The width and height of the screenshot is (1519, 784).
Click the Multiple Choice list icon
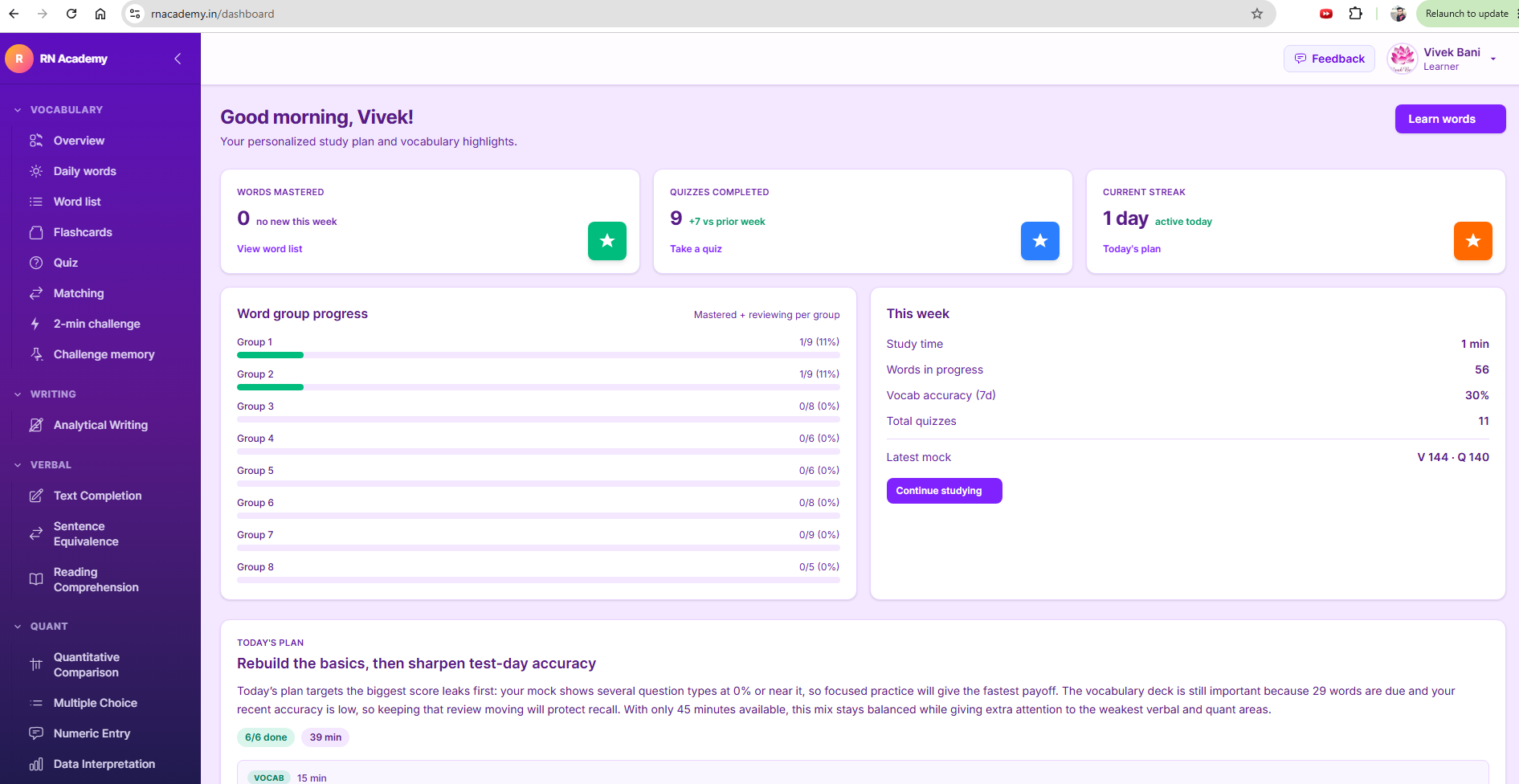tap(36, 703)
